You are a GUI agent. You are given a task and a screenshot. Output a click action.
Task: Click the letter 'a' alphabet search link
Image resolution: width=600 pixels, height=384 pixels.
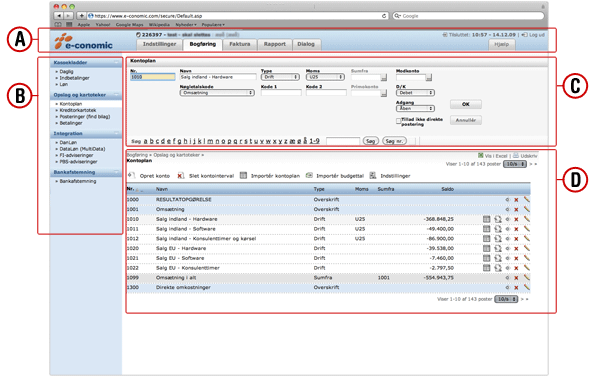[145, 141]
